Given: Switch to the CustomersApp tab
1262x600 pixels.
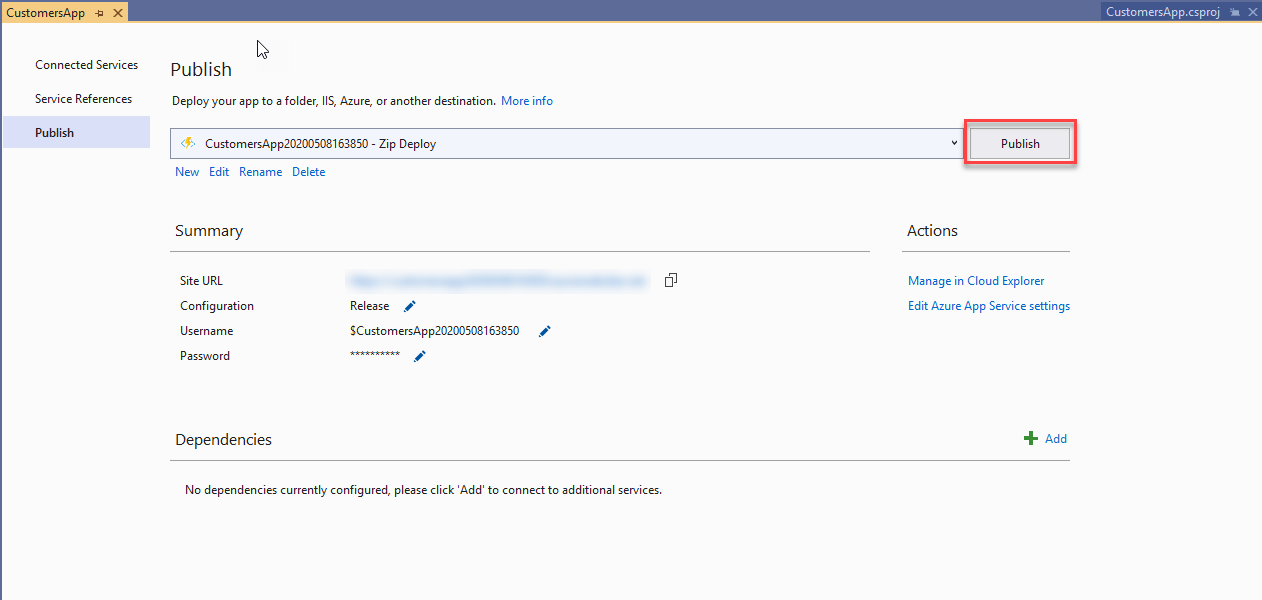Looking at the screenshot, I should [x=46, y=13].
